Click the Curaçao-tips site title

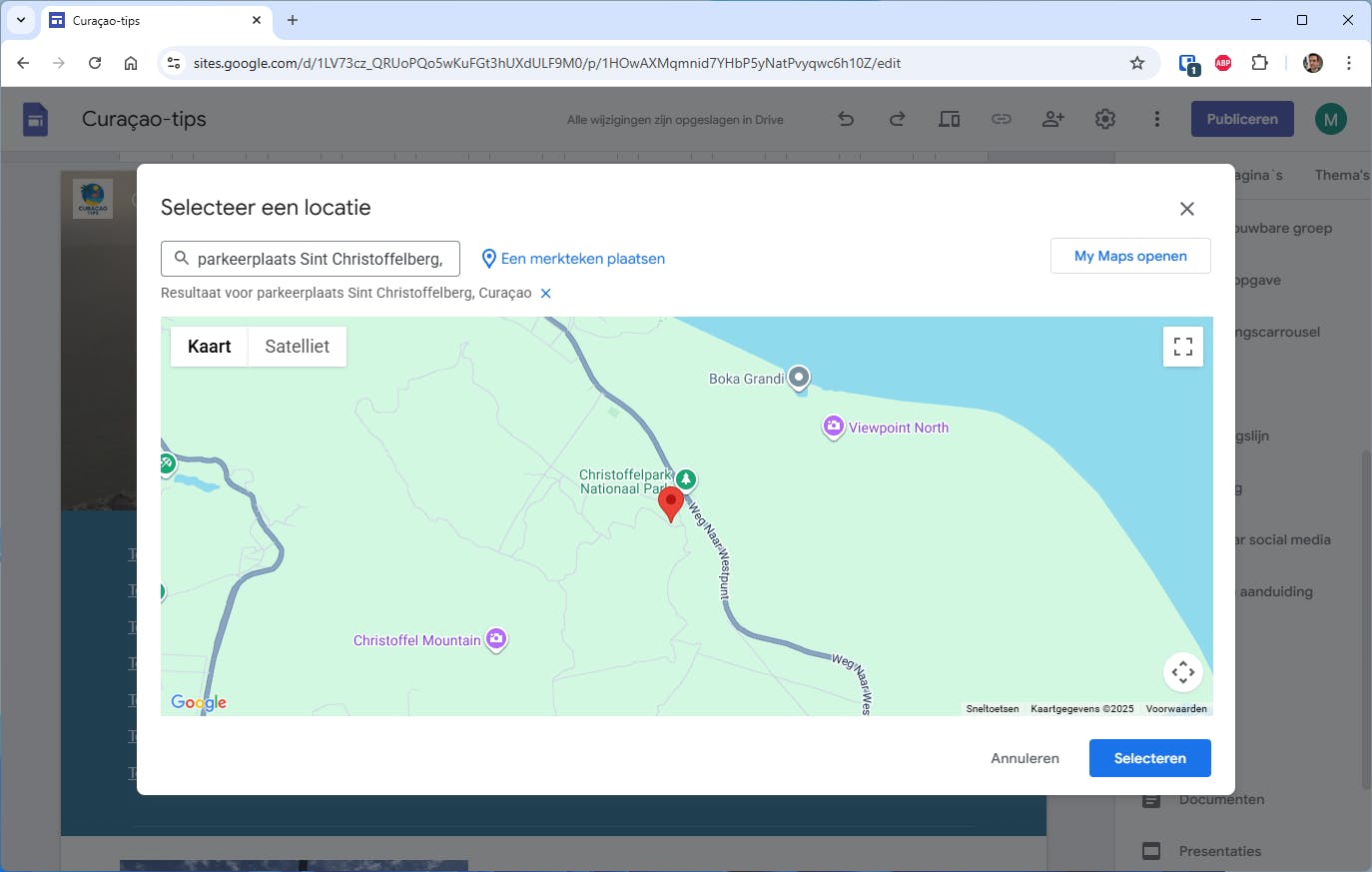click(144, 119)
